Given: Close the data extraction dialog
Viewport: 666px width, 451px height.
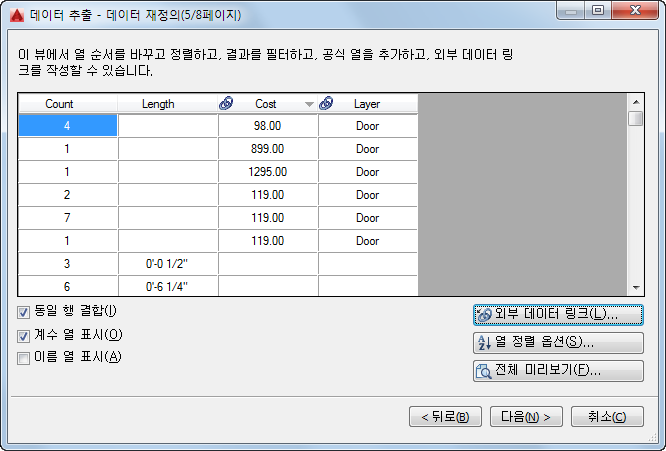Looking at the screenshot, I should click(x=635, y=10).
